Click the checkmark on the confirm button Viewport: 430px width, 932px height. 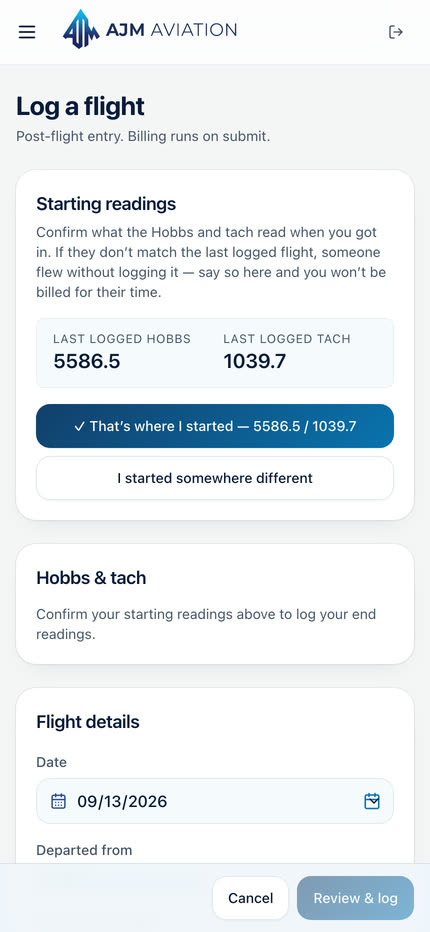(79, 426)
